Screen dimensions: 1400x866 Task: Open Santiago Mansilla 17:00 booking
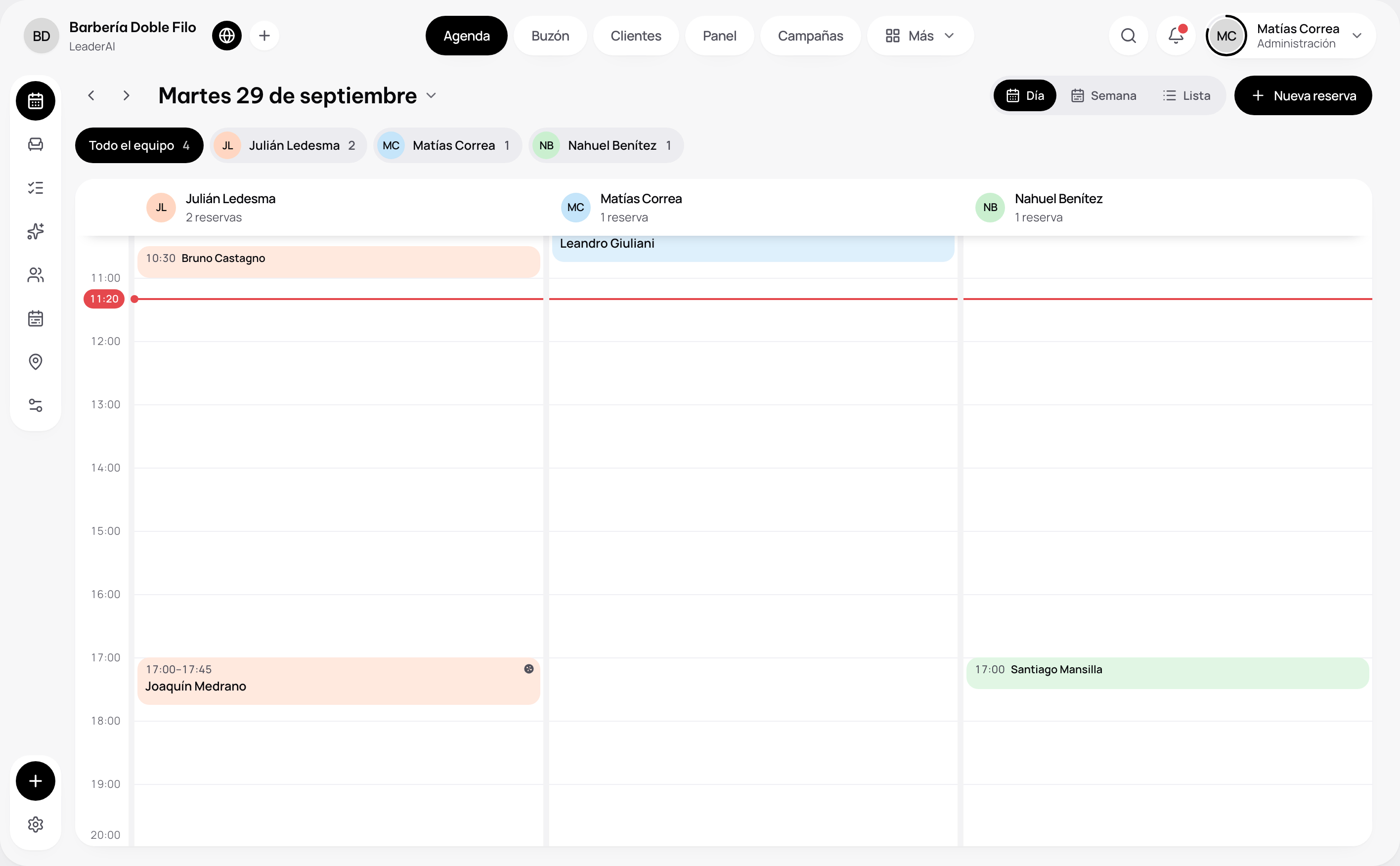pos(1168,673)
